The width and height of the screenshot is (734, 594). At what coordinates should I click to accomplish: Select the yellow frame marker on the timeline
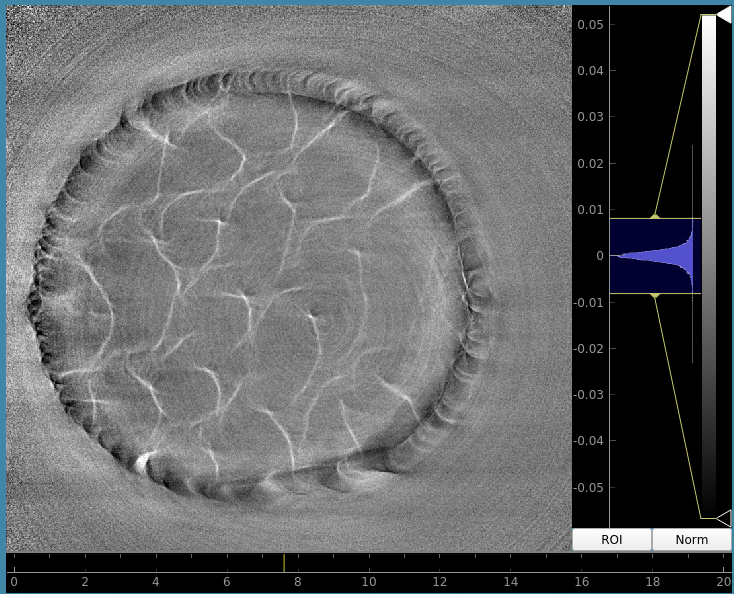284,563
